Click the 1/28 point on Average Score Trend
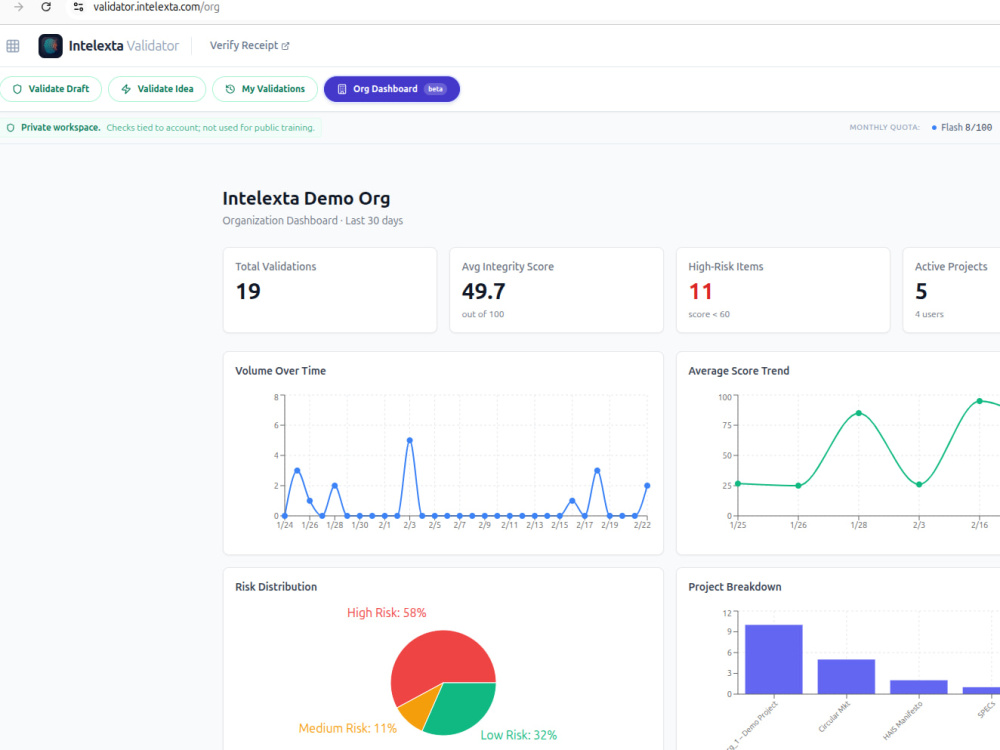The height and width of the screenshot is (750, 1000). coord(858,413)
